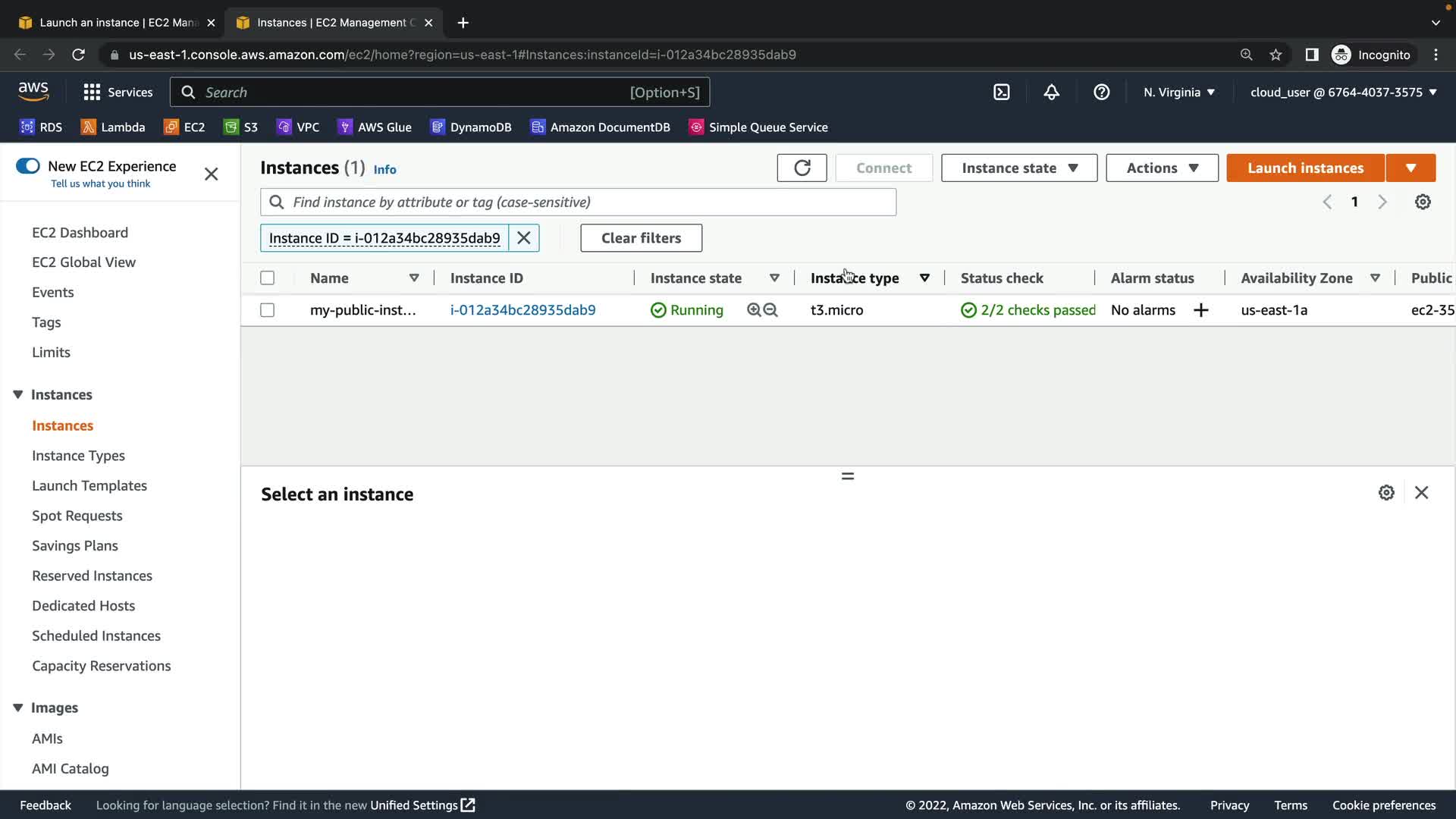Click Clear filters button

[641, 238]
